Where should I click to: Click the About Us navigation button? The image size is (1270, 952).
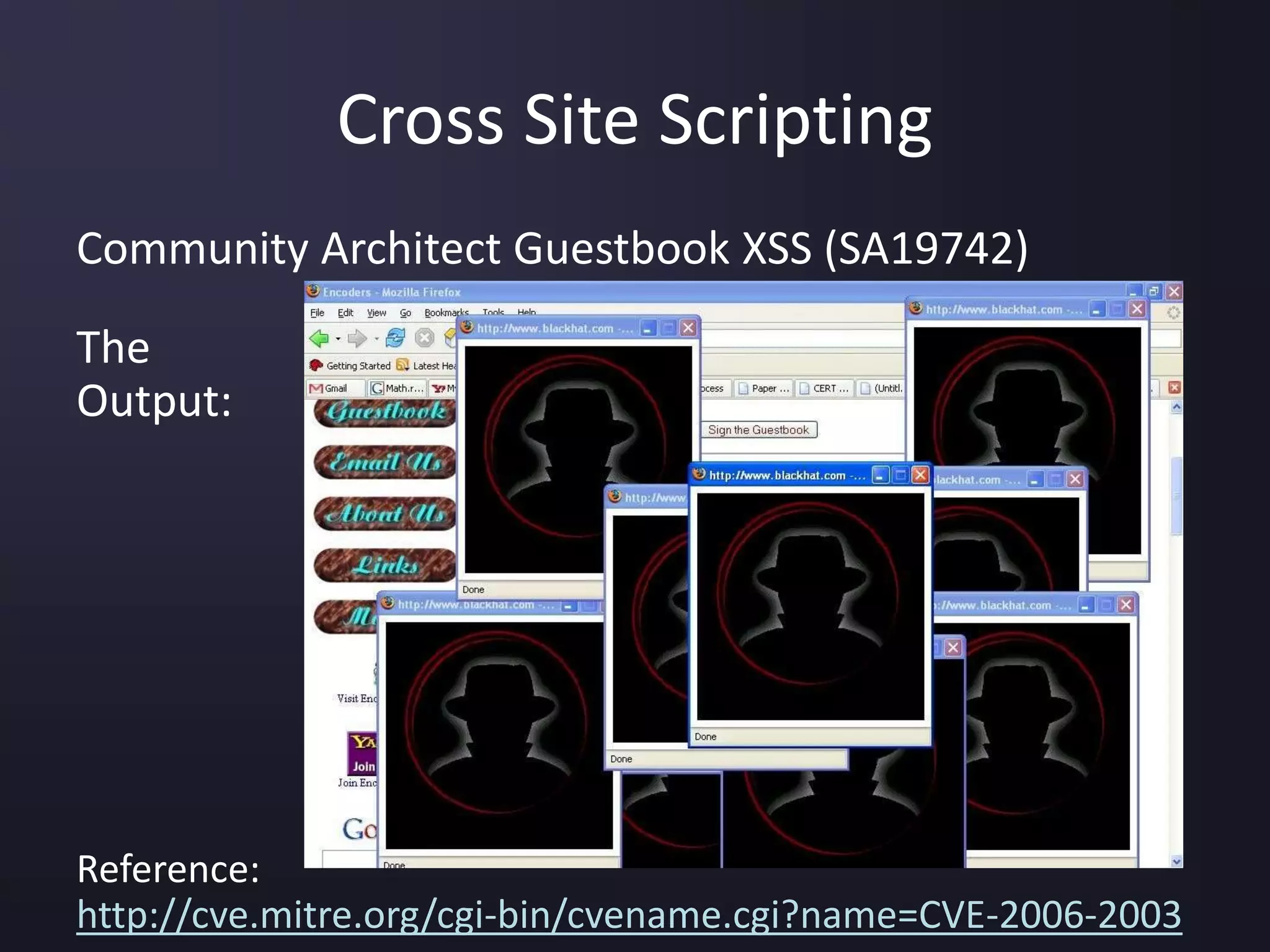(385, 513)
